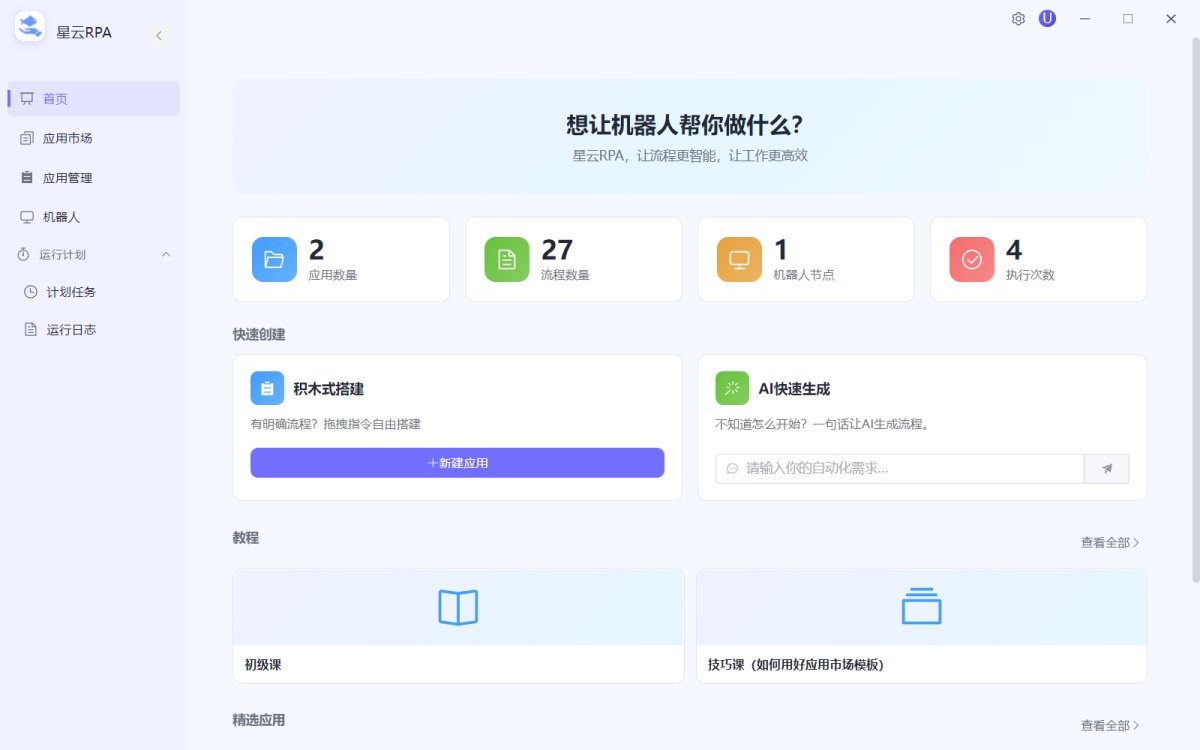Click the stacked-cards icon on 技巧课 card
Screen dimensions: 1200x750
click(920, 606)
